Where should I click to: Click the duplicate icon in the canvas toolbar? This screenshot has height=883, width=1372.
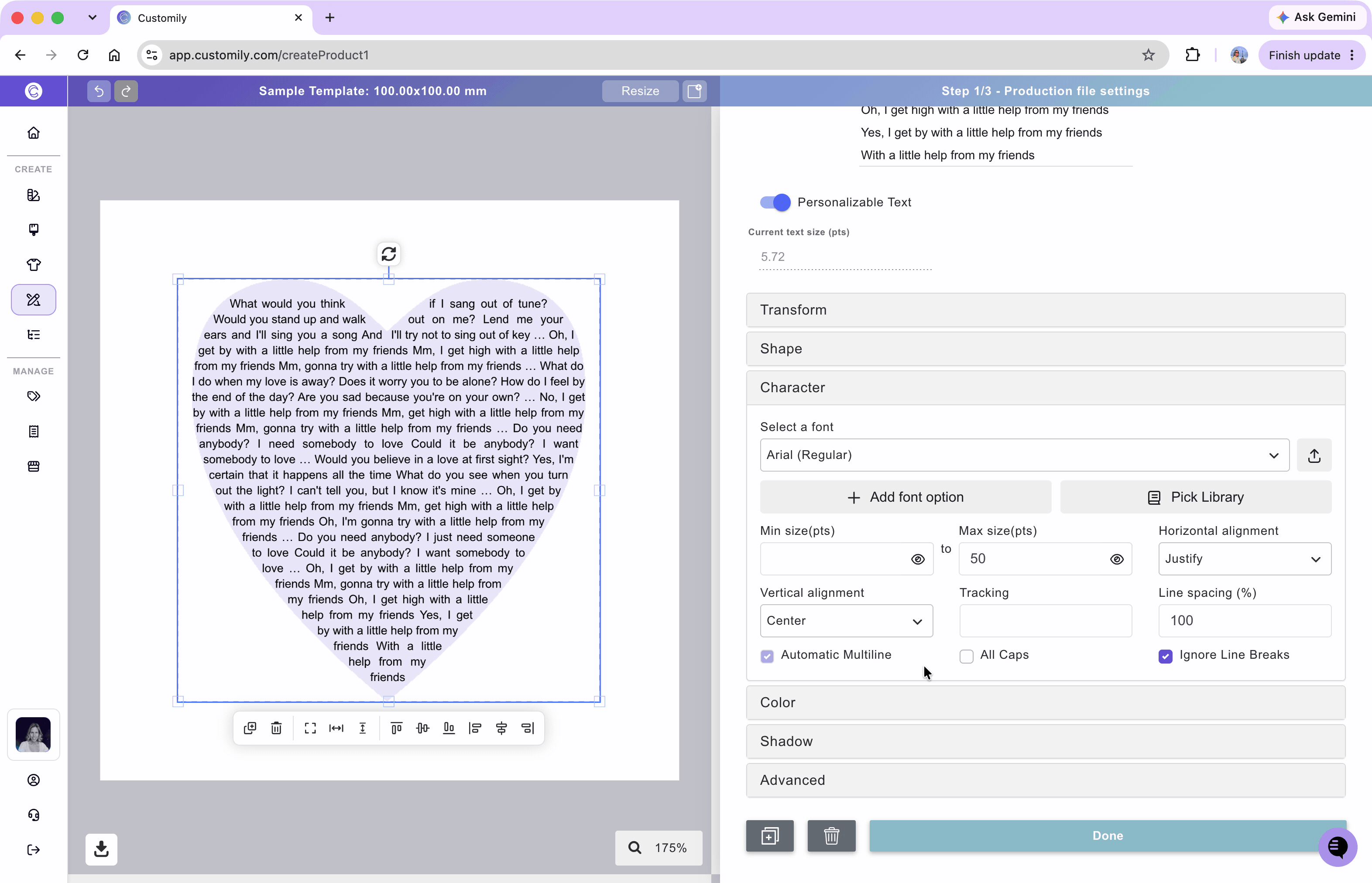pyautogui.click(x=250, y=728)
